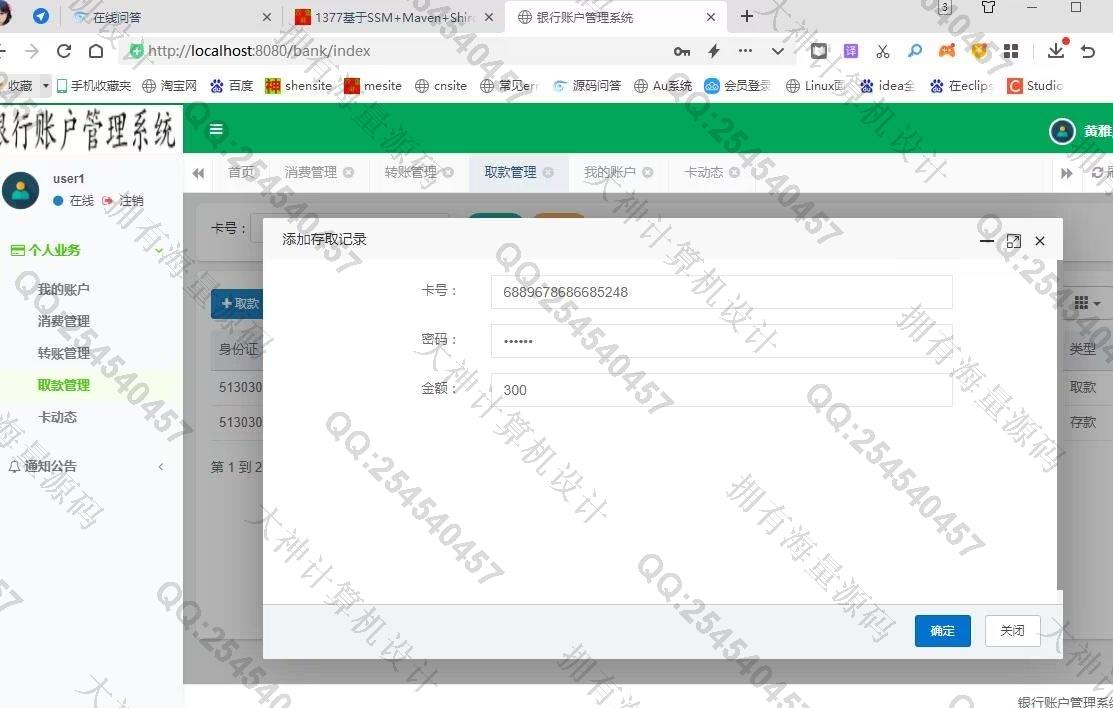The image size is (1113, 708).
Task: Close the 消费管理 page tab
Action: point(349,173)
